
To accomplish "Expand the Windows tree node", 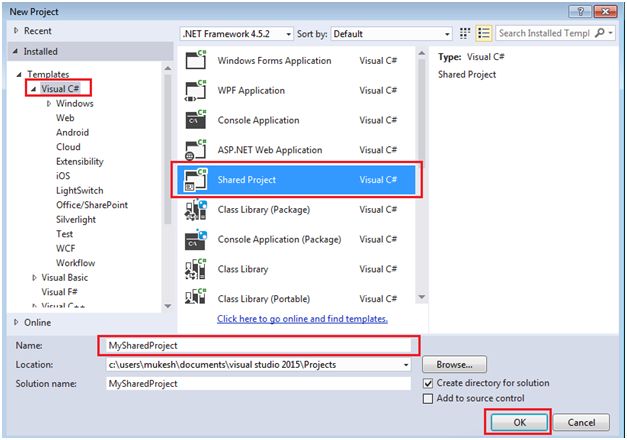I will [x=49, y=104].
